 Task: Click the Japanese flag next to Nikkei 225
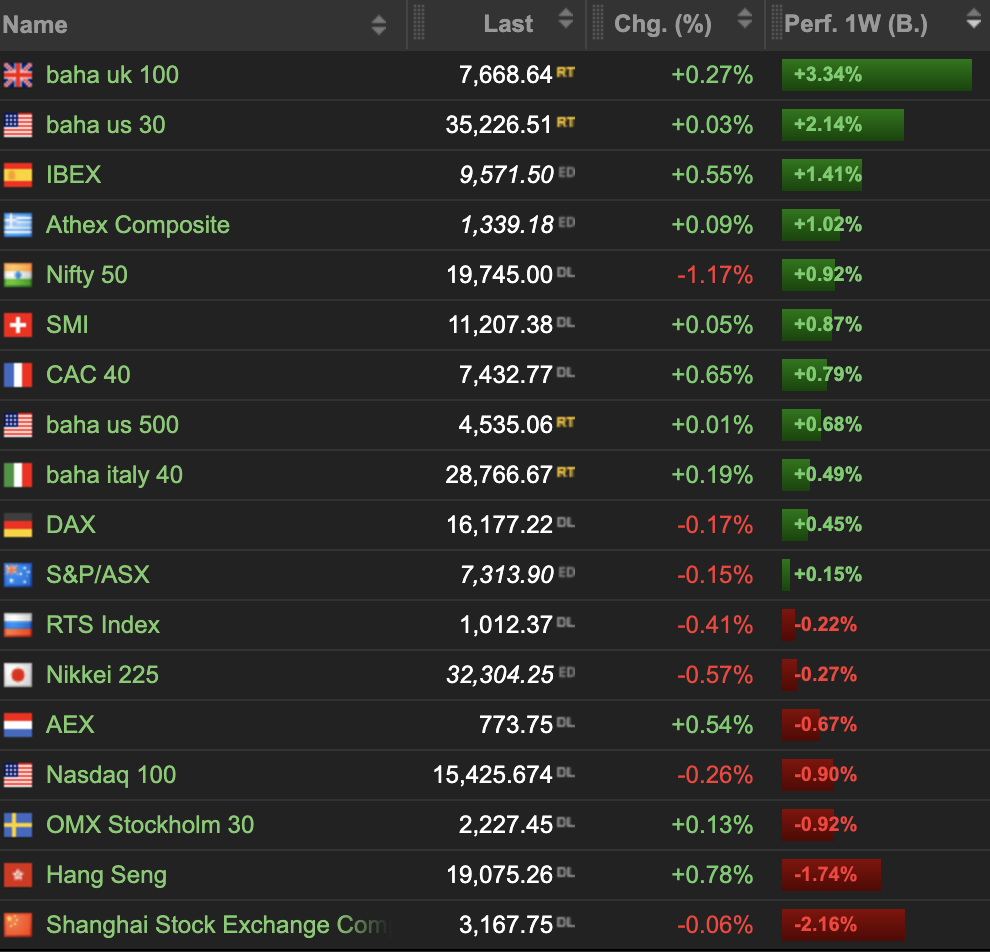[x=18, y=675]
